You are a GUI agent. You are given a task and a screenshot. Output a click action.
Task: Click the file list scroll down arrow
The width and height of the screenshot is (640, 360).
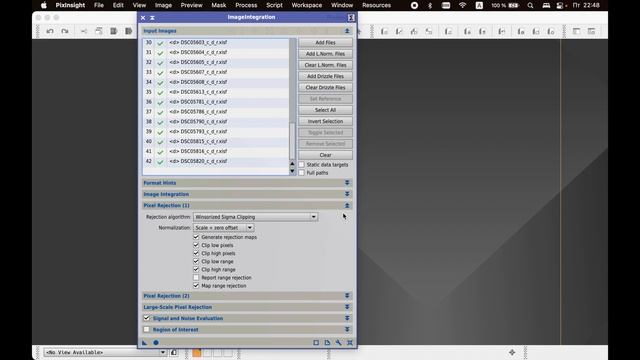point(292,171)
